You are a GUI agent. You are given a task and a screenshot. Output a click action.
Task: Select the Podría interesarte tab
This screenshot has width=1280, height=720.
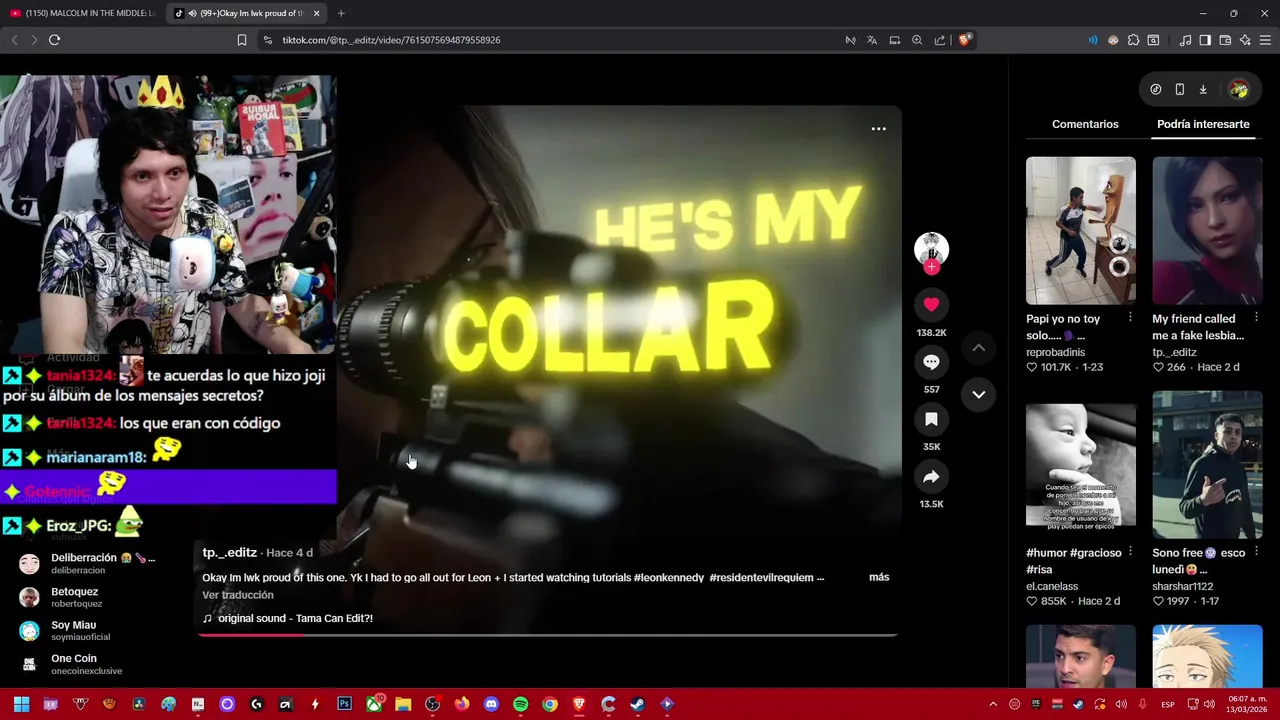click(x=1203, y=124)
